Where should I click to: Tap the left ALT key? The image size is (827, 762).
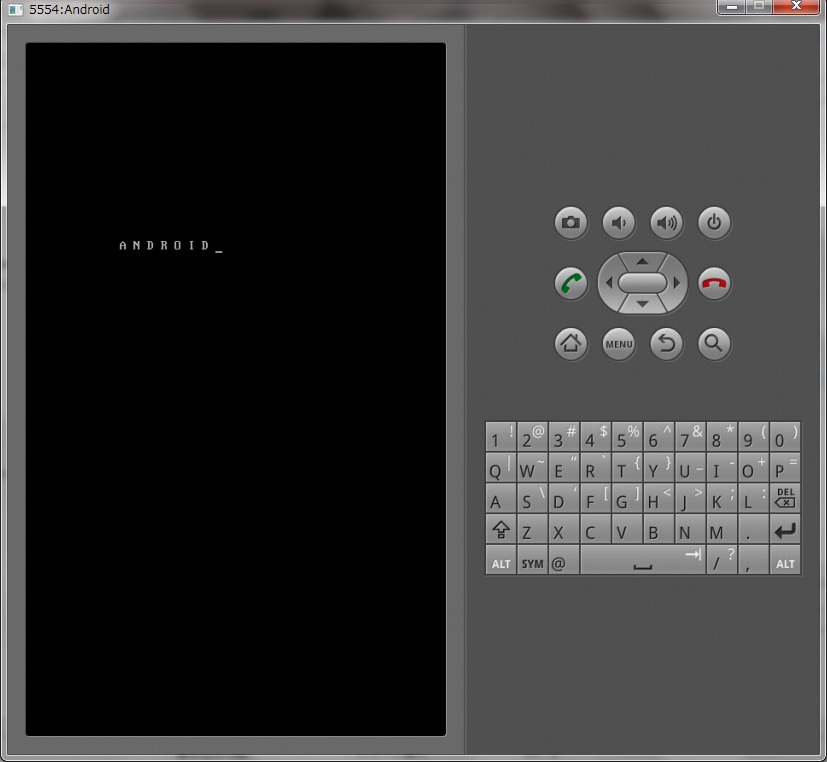click(501, 560)
